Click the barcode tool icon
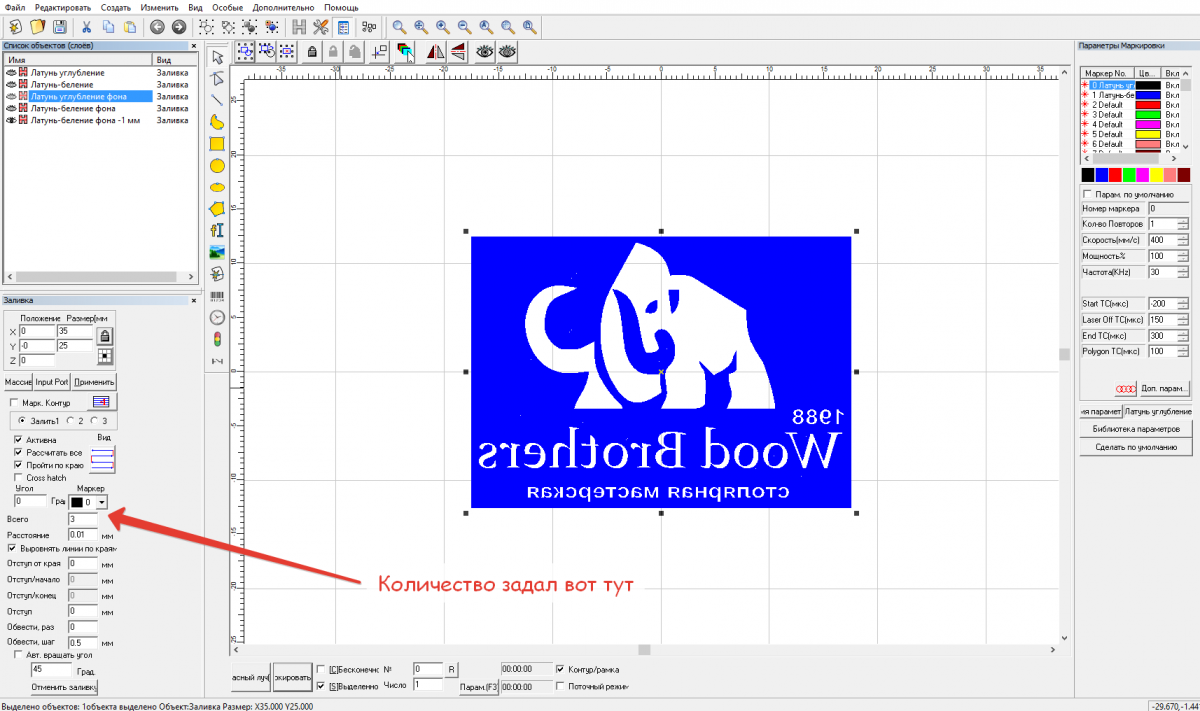1200x711 pixels. click(x=217, y=296)
